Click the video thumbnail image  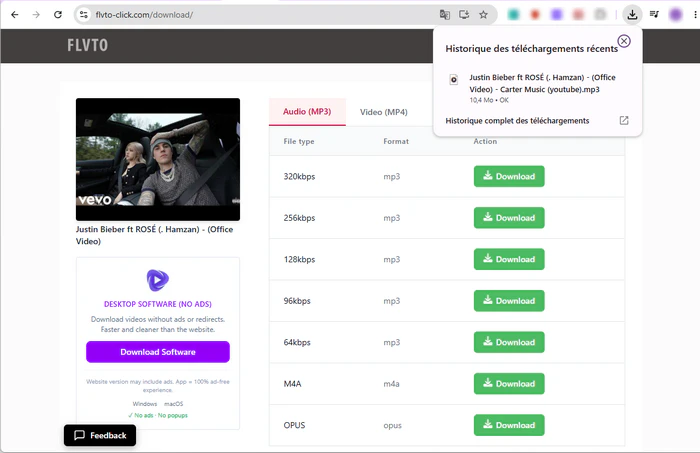tap(158, 159)
